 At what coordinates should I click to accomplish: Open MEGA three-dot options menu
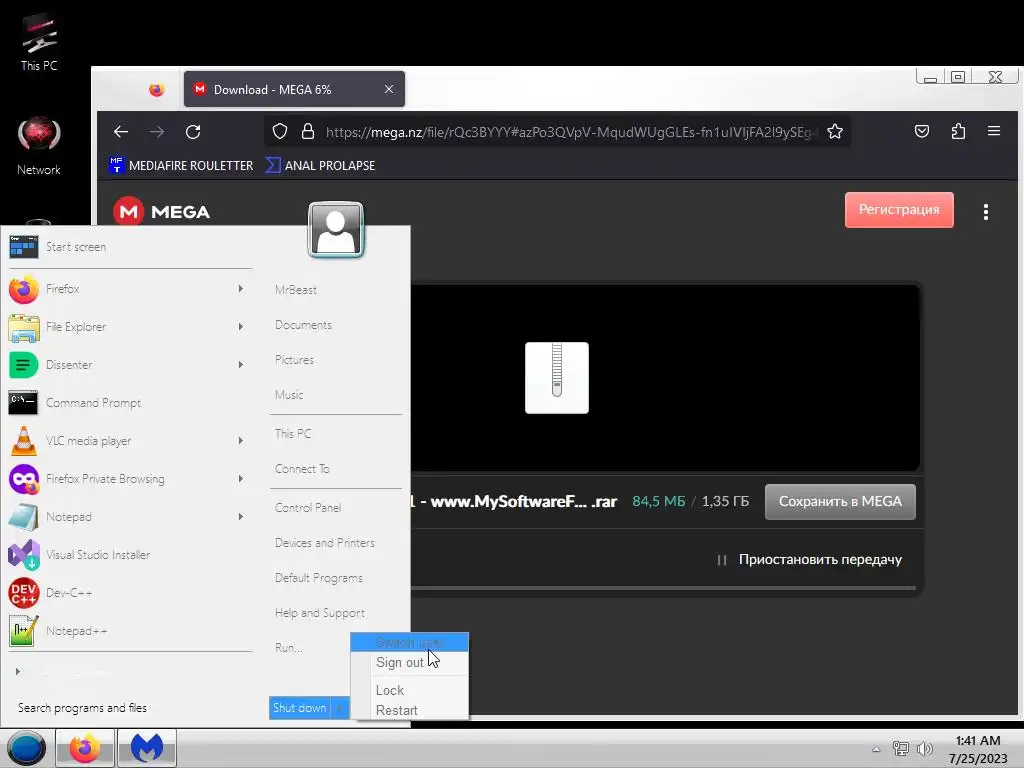985,212
